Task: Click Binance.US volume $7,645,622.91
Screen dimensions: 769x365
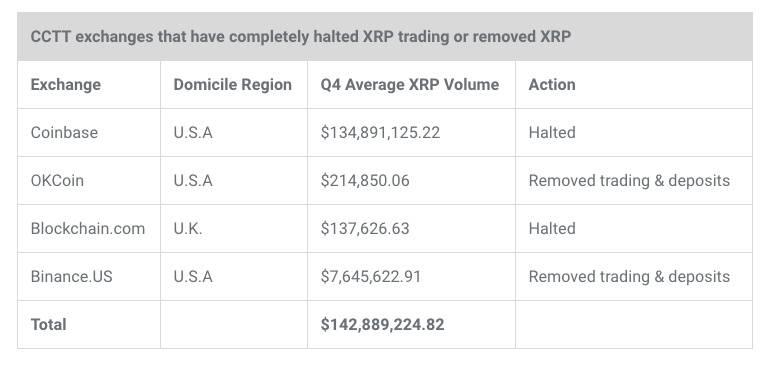Action: pos(371,277)
